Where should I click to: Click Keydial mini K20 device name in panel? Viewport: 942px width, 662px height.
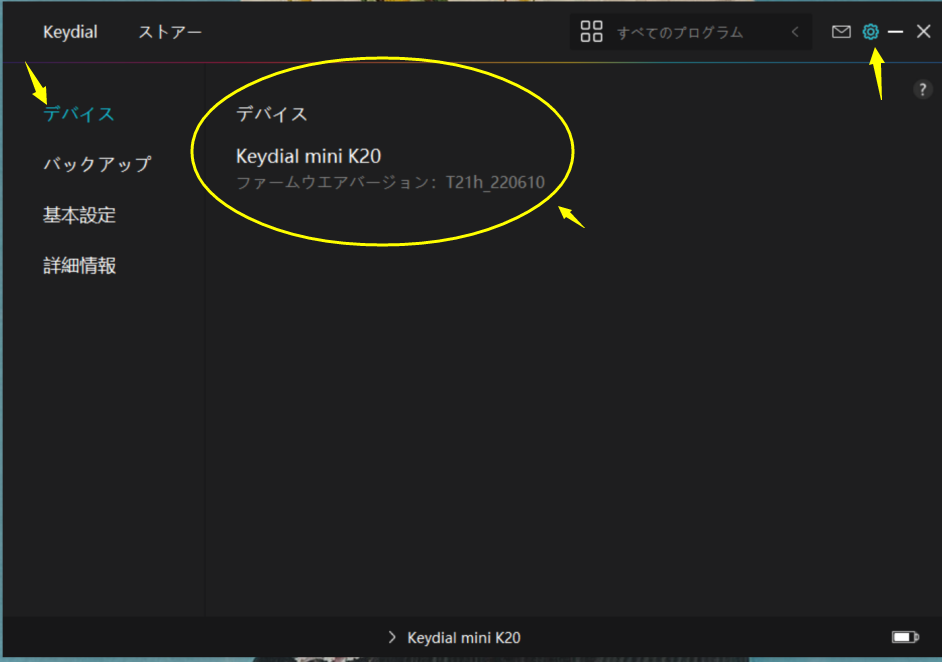(308, 156)
